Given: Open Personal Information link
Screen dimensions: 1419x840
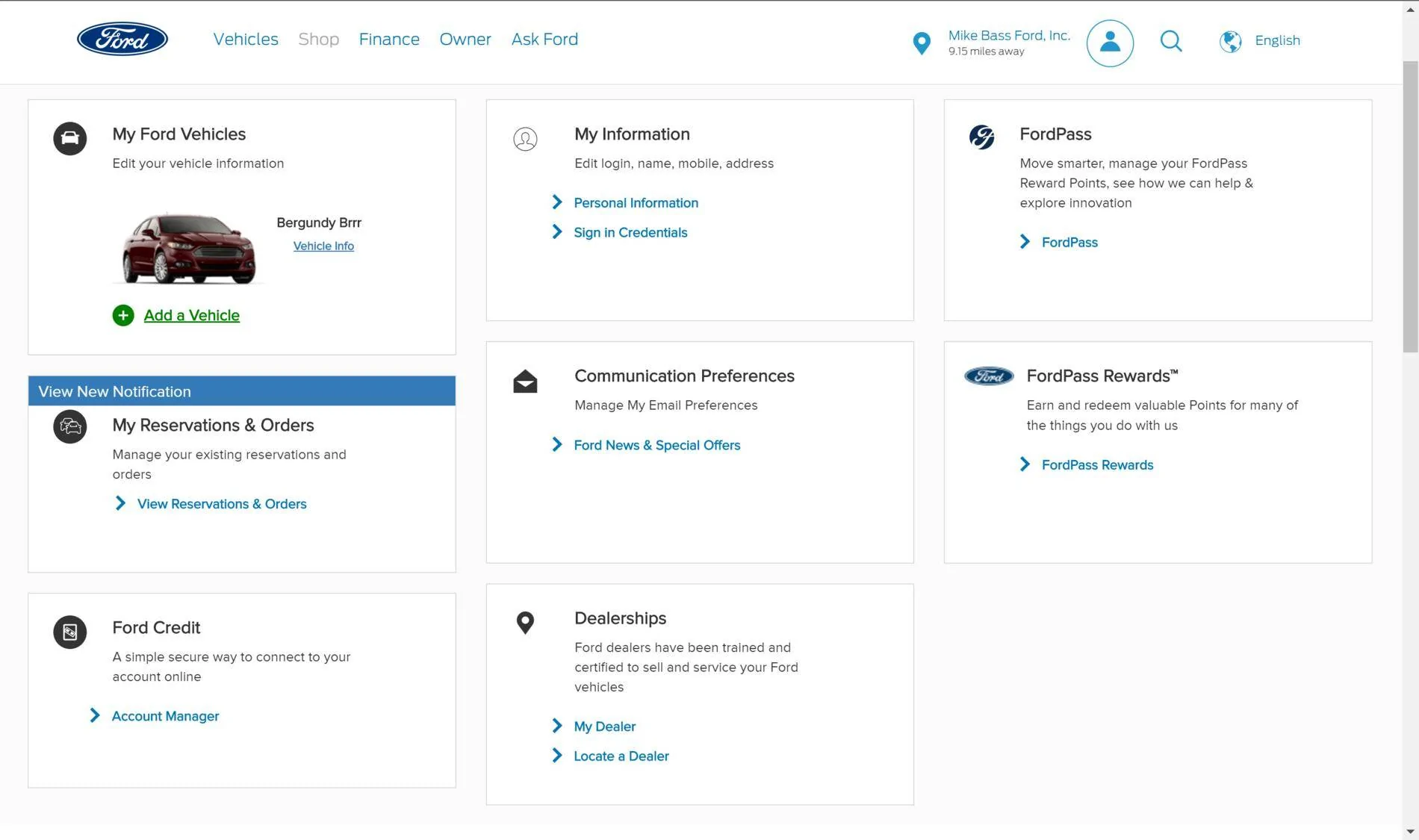Looking at the screenshot, I should tap(636, 202).
